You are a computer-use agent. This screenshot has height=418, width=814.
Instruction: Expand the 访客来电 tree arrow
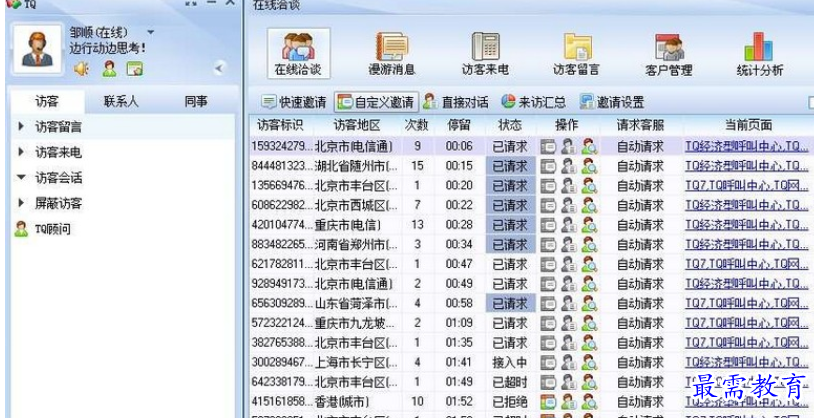(21, 152)
